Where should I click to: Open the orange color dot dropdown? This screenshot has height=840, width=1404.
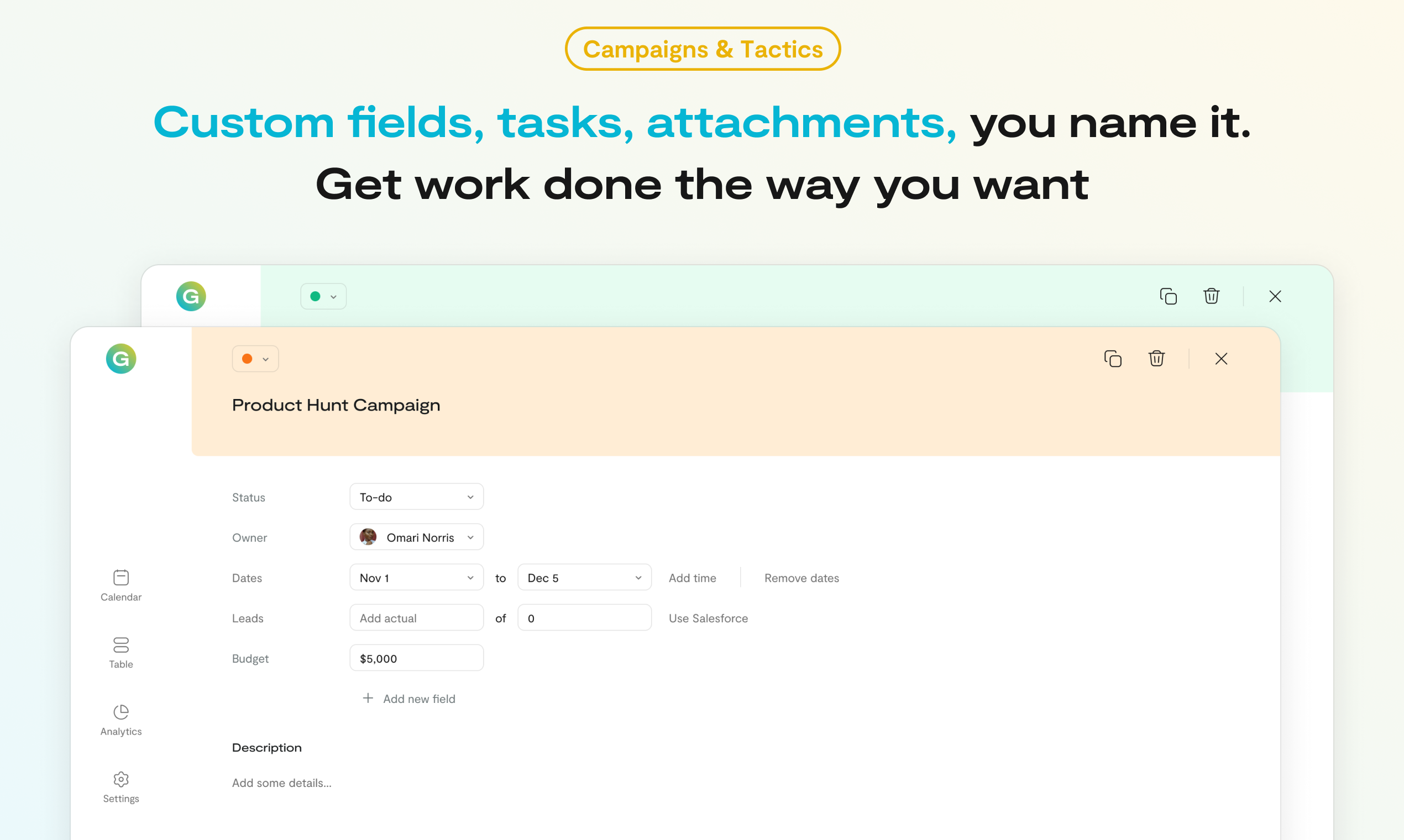pos(255,359)
